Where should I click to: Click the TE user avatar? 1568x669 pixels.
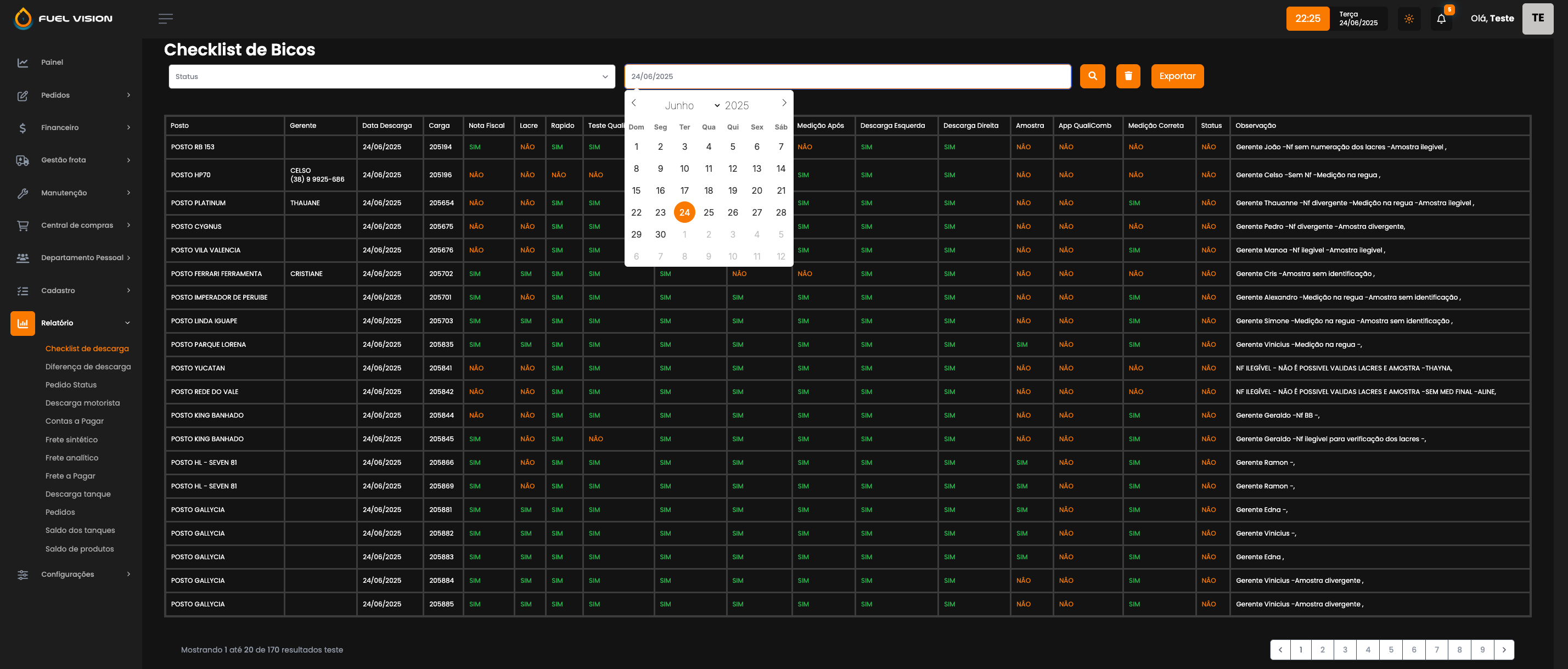[x=1537, y=19]
